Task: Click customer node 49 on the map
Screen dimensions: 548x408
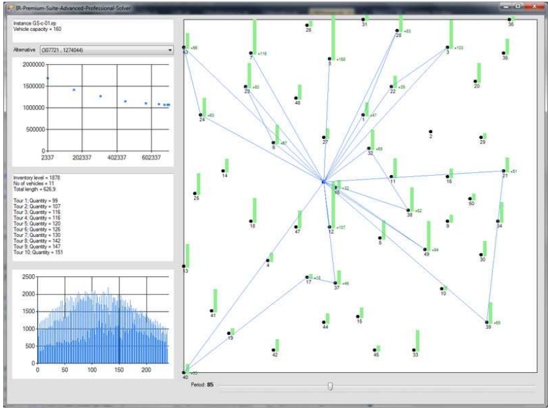Action: pyautogui.click(x=425, y=250)
